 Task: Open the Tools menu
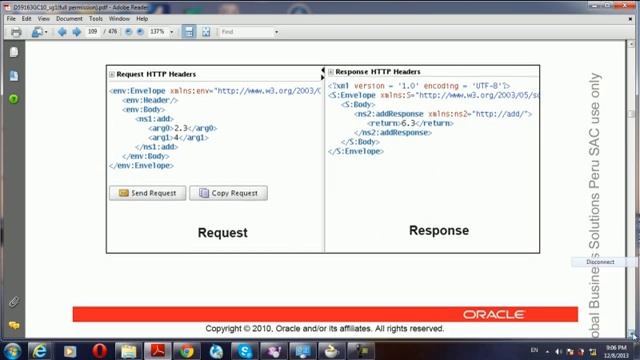point(96,19)
